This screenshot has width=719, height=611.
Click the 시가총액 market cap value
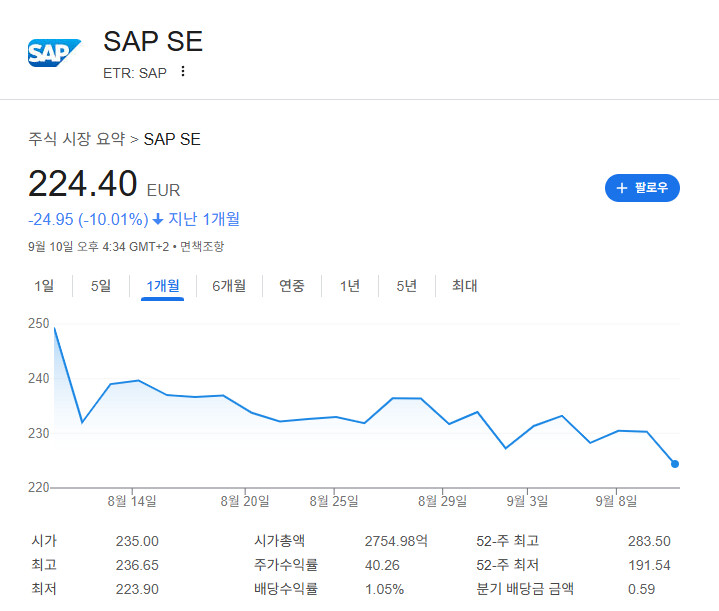click(x=396, y=541)
